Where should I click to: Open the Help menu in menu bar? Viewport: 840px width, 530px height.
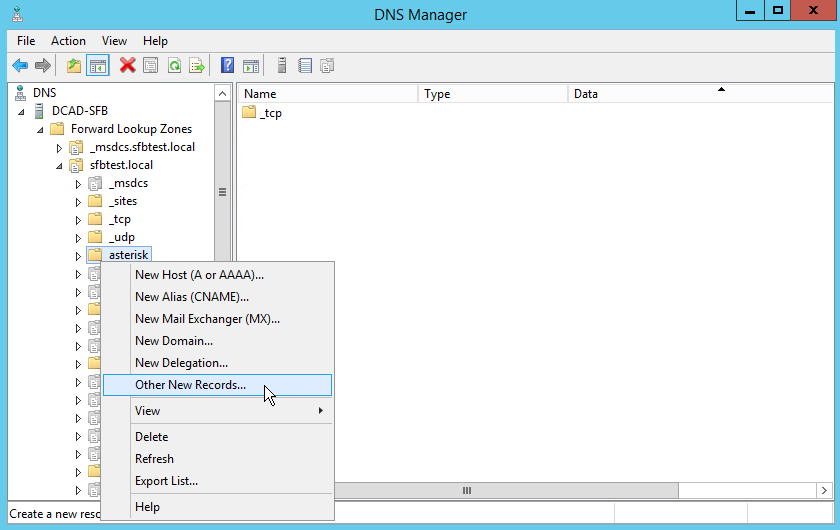pos(155,41)
